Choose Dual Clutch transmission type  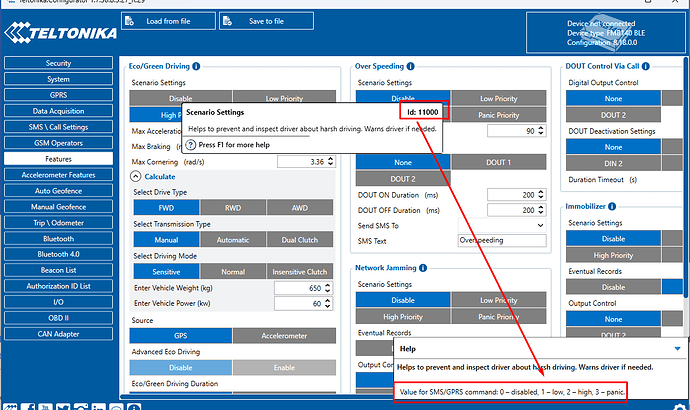coord(300,240)
